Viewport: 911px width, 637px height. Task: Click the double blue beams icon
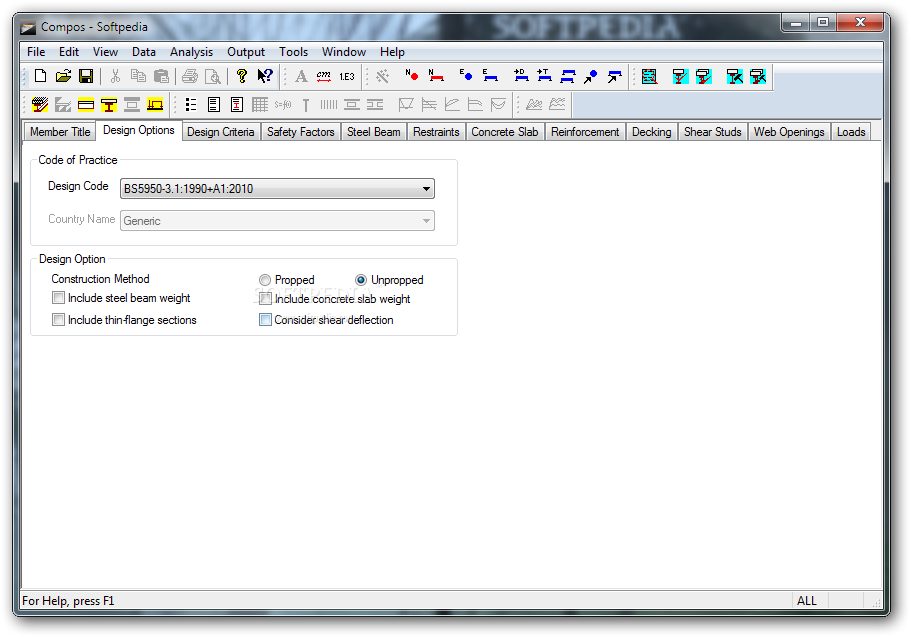click(568, 76)
